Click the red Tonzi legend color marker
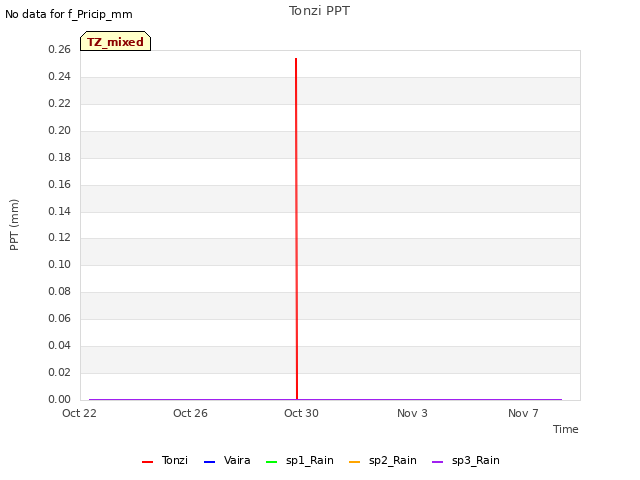The image size is (640, 480). click(147, 462)
